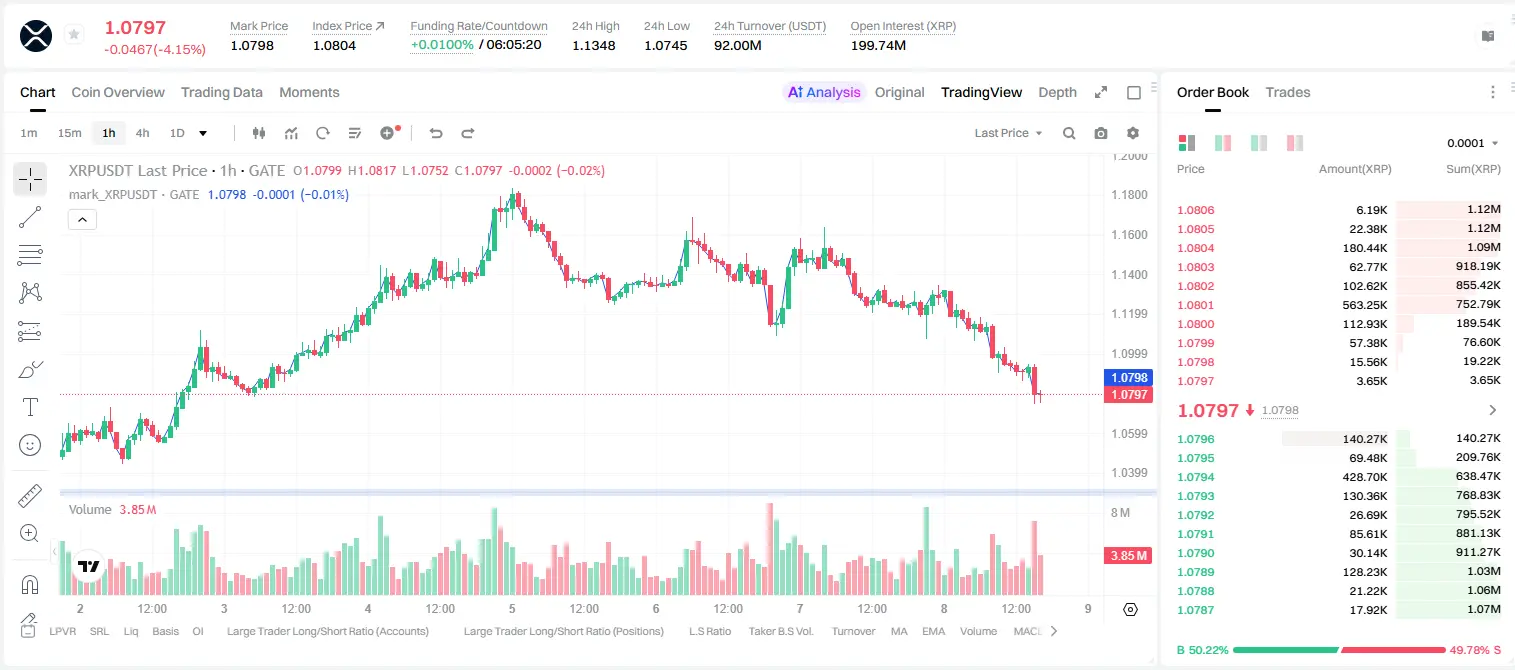
Task: Select the 4h timeframe
Action: [143, 133]
